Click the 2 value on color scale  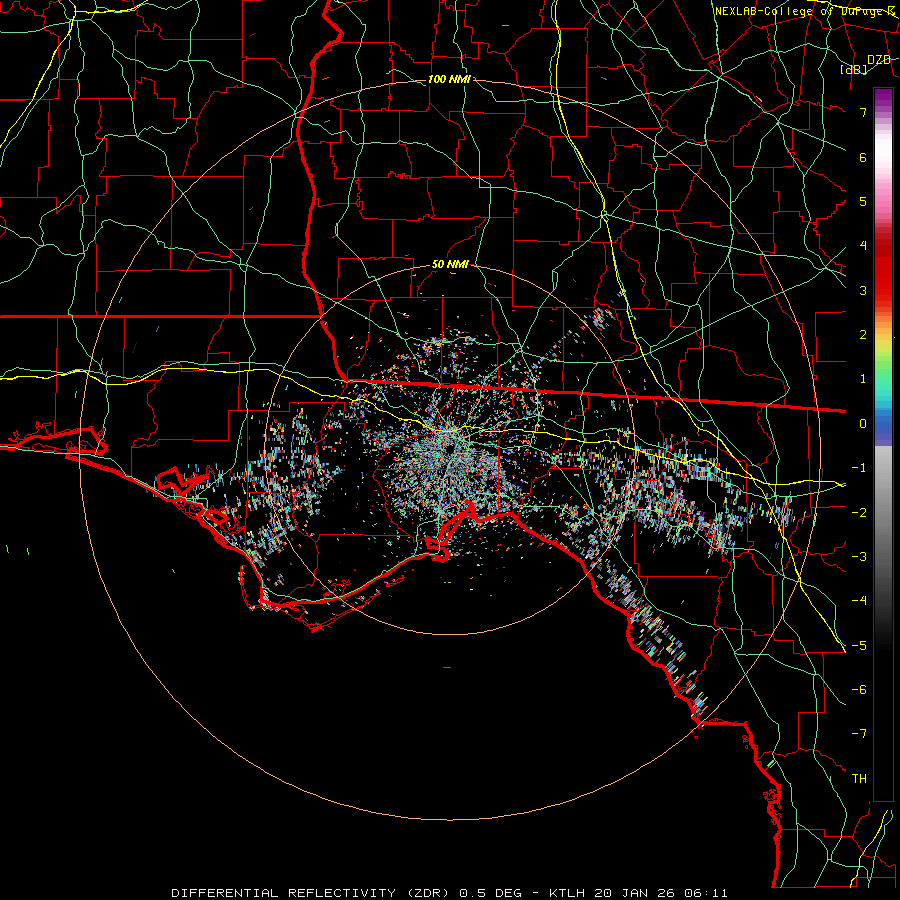[x=863, y=335]
